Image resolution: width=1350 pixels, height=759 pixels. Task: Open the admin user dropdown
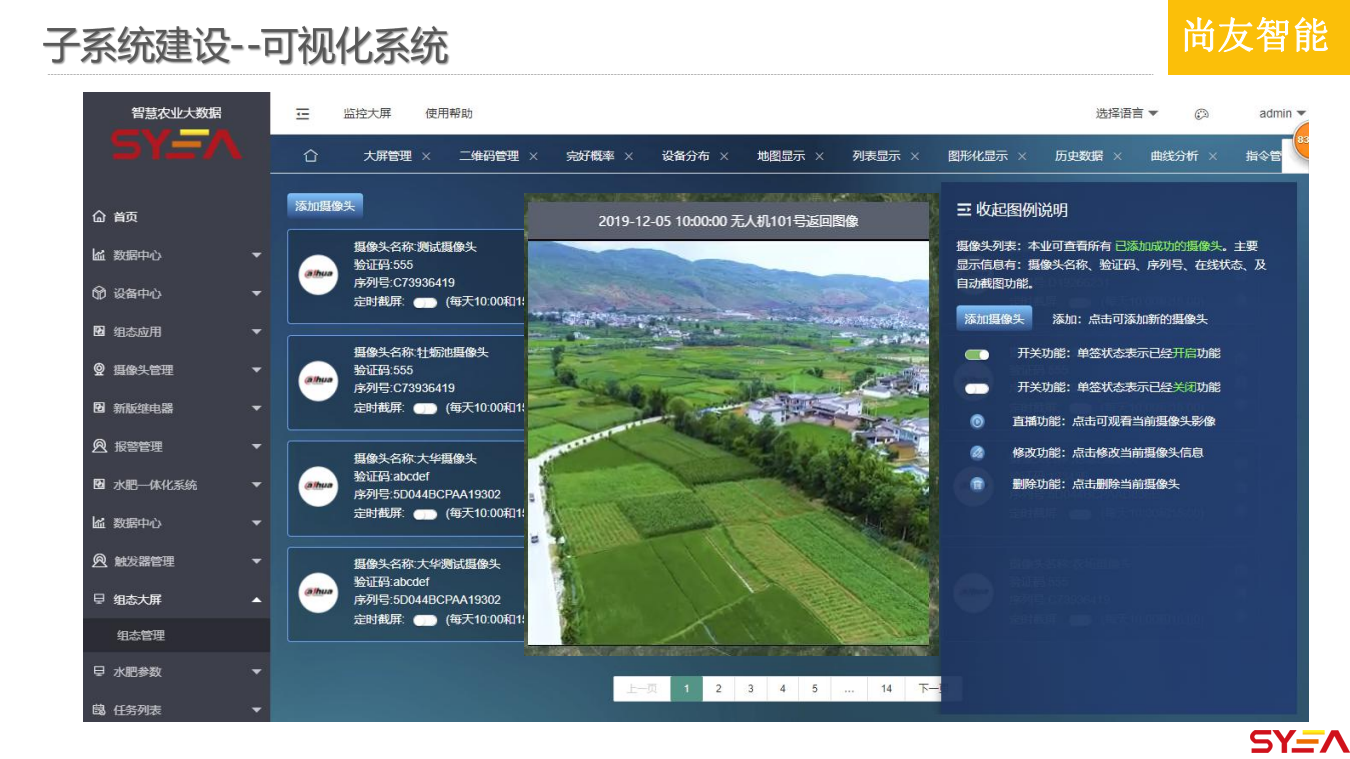[1282, 114]
